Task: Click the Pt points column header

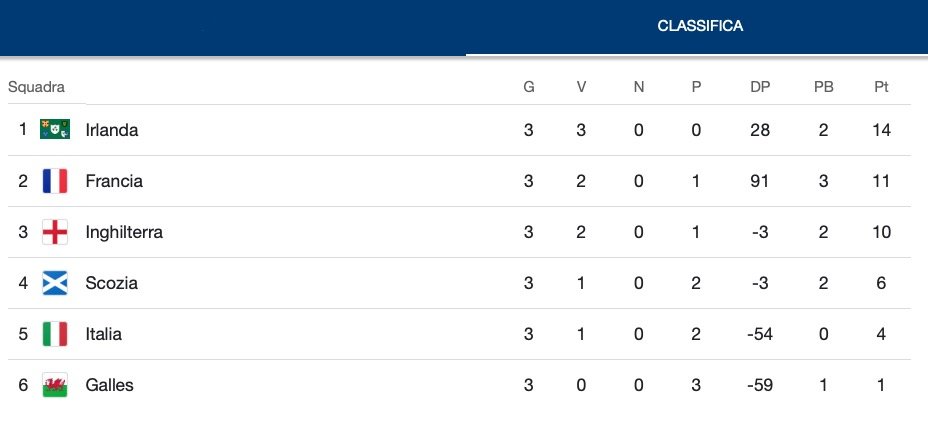Action: coord(881,87)
